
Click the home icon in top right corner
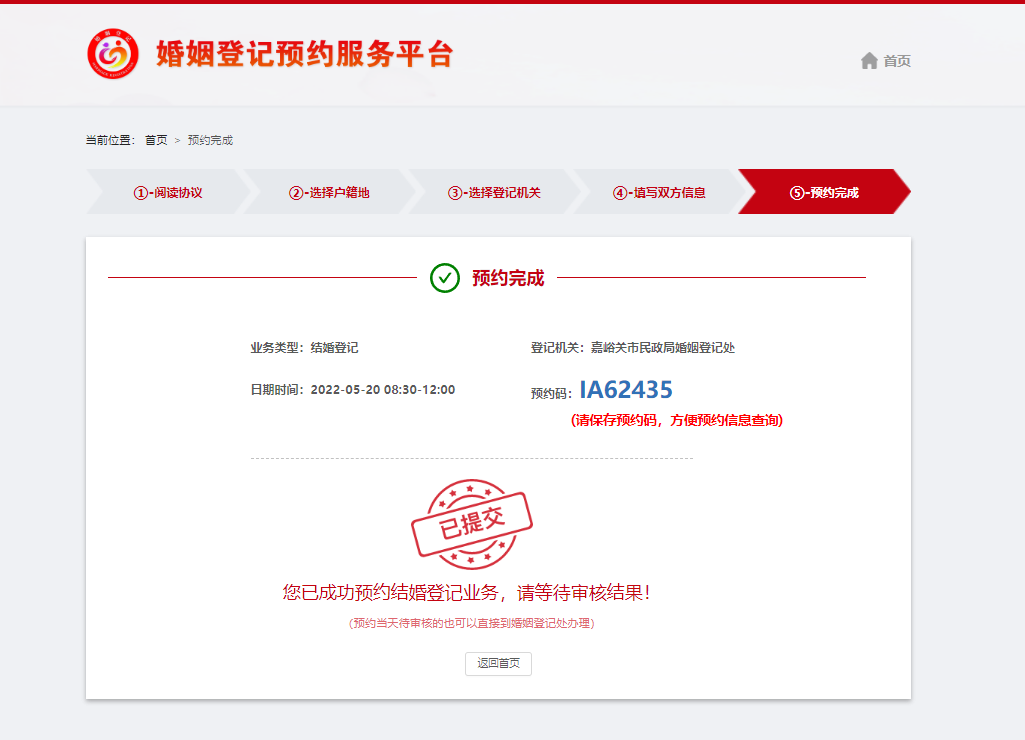(869, 60)
